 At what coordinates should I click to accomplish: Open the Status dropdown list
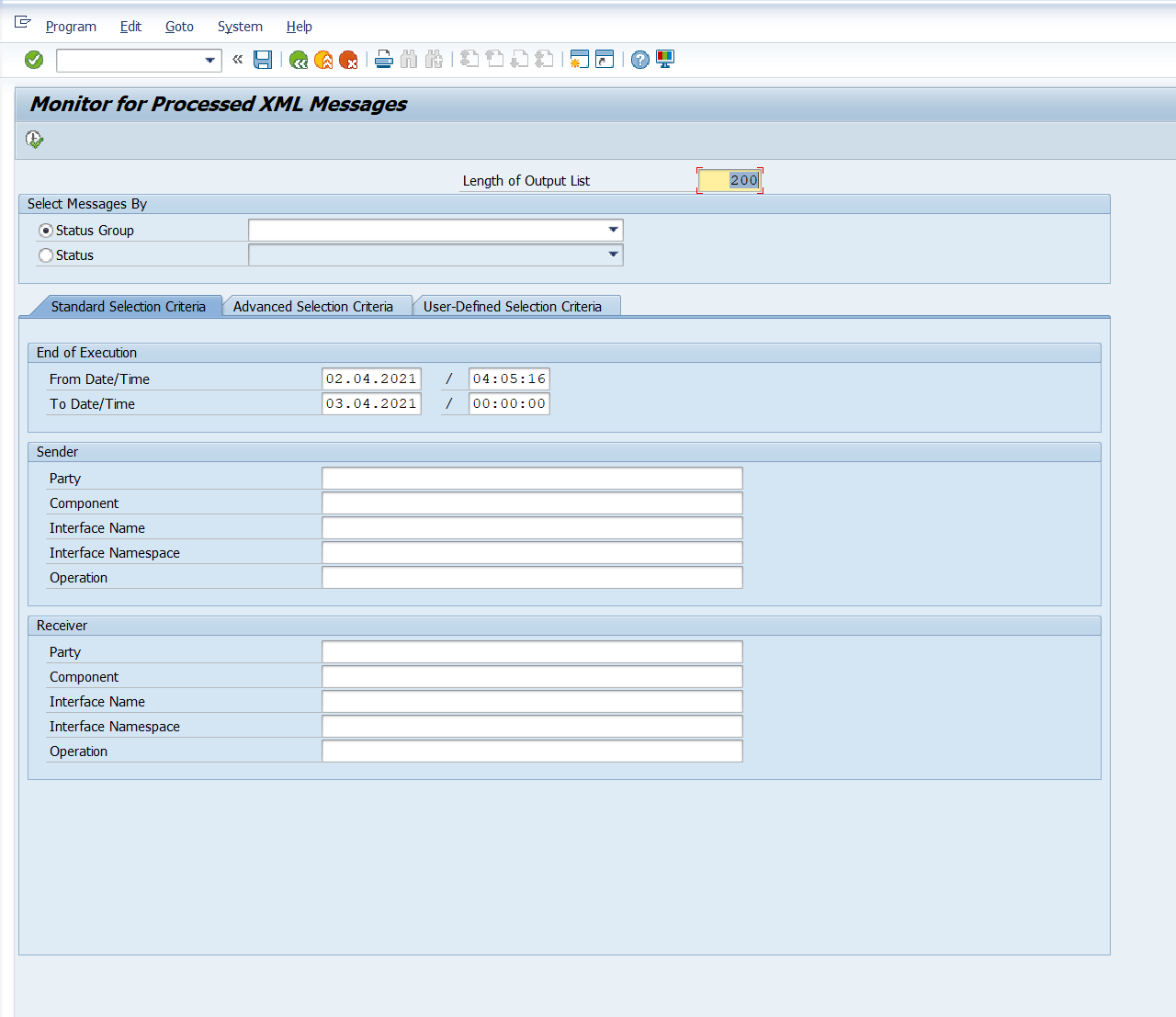(x=613, y=254)
